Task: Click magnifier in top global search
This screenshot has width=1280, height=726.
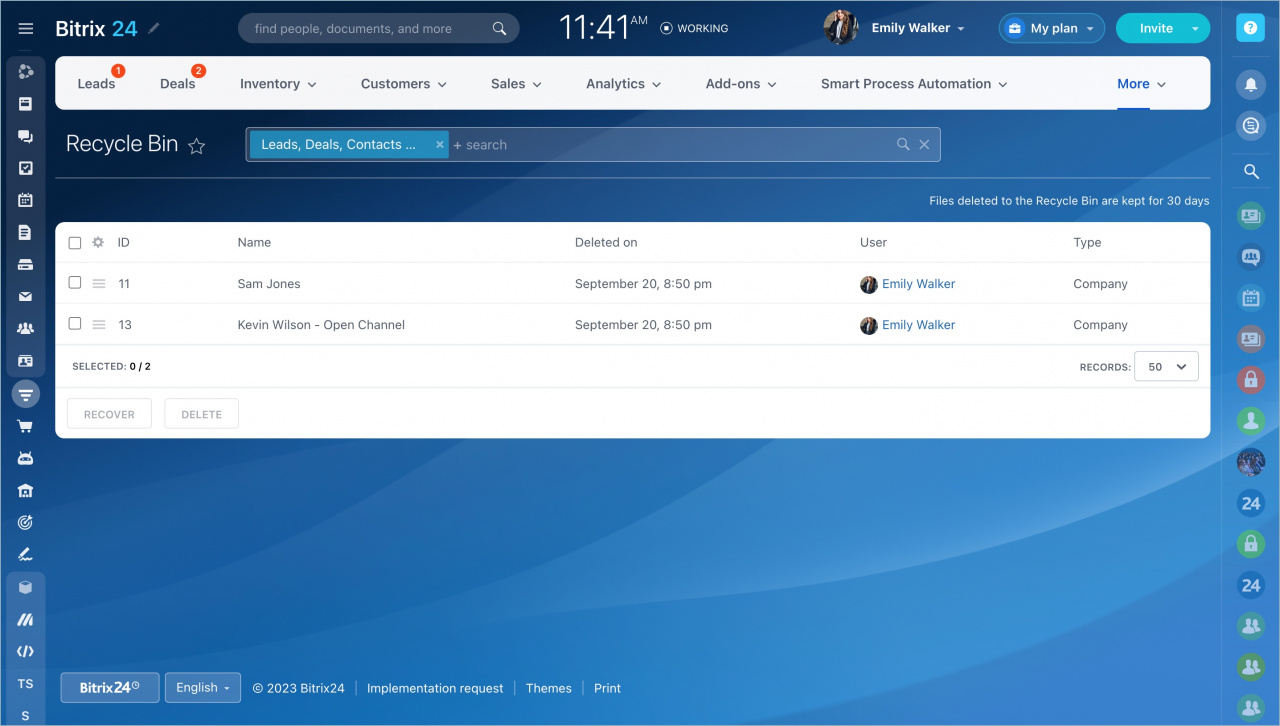Action: [500, 29]
